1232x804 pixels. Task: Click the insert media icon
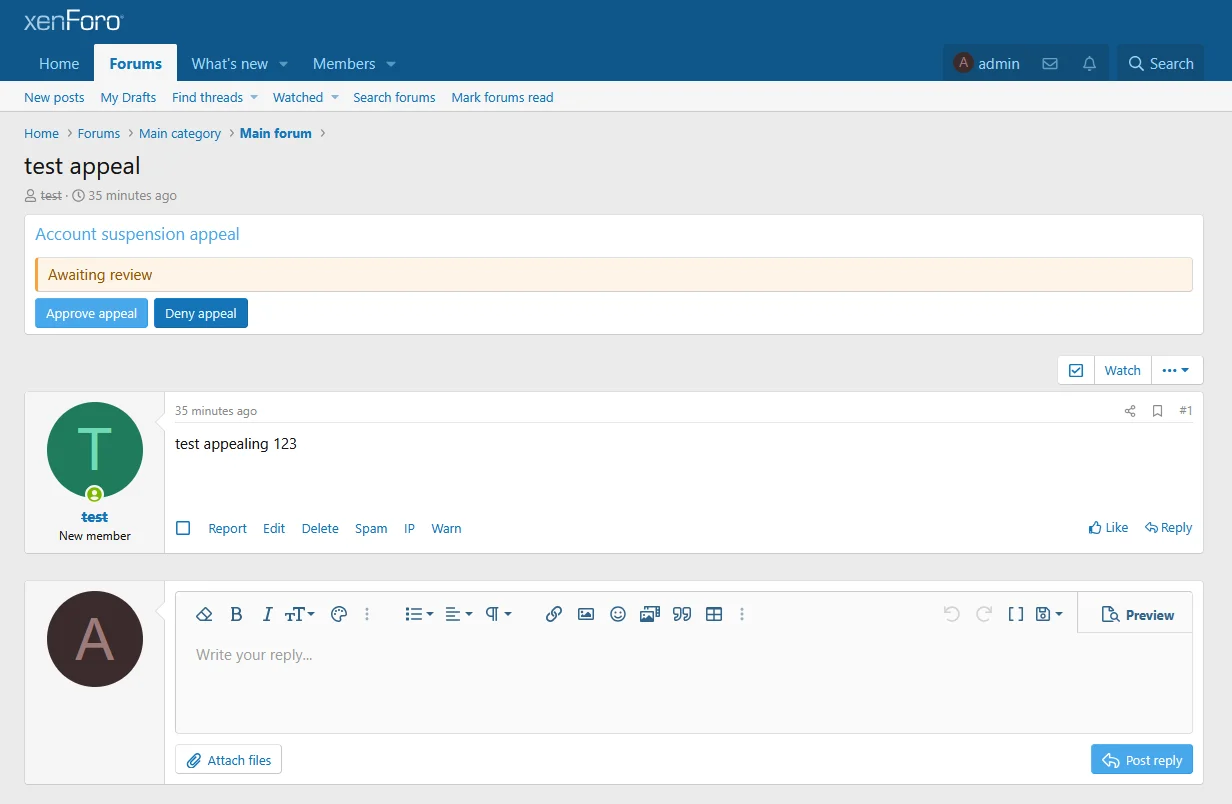coord(650,614)
